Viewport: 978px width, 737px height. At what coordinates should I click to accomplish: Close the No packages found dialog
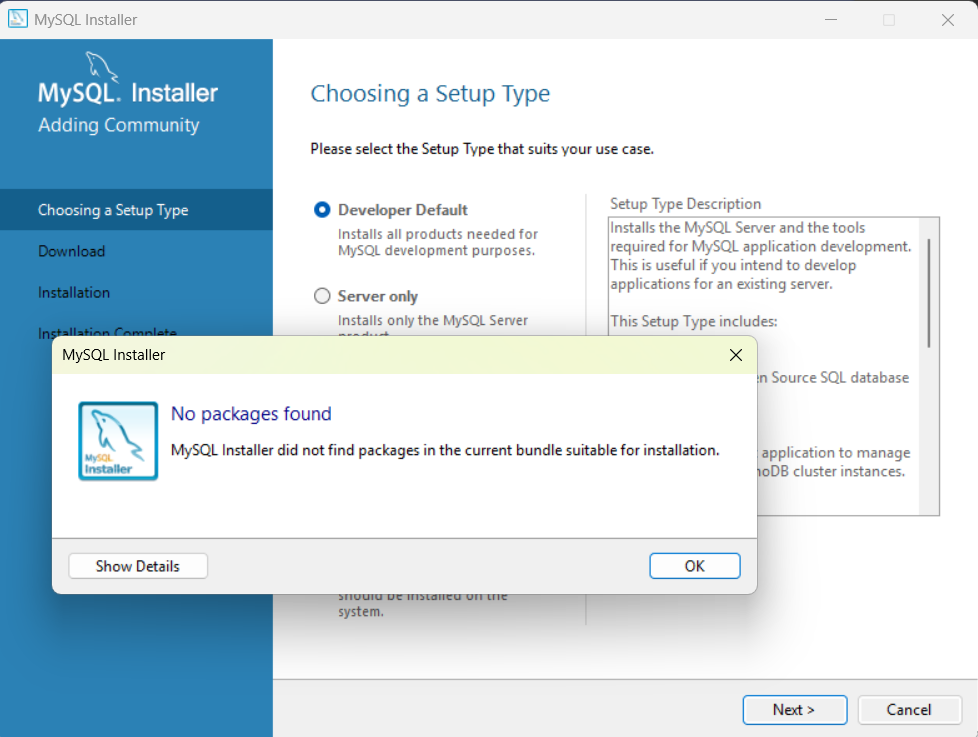[735, 355]
